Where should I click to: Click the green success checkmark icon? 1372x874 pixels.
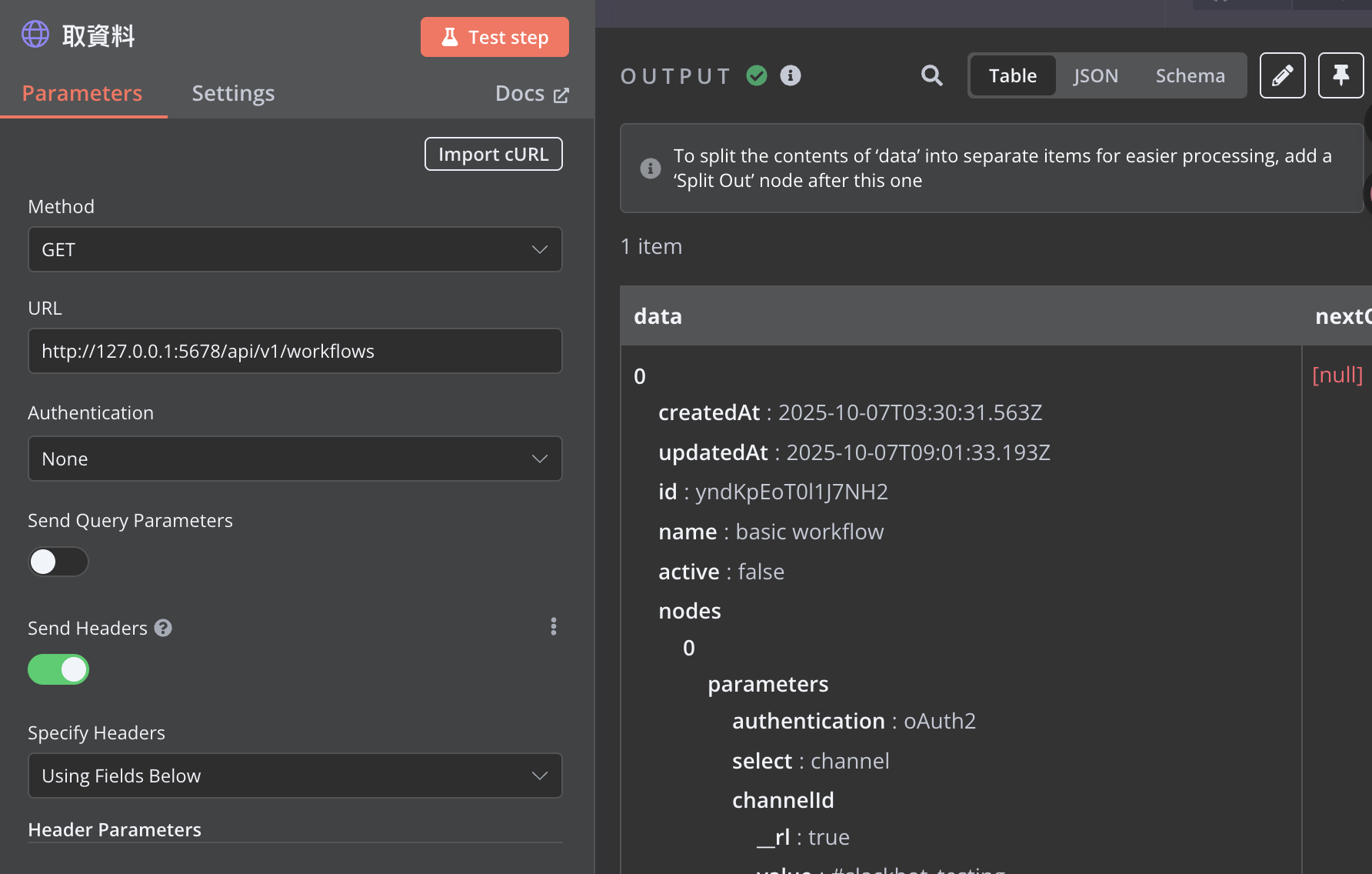click(757, 75)
